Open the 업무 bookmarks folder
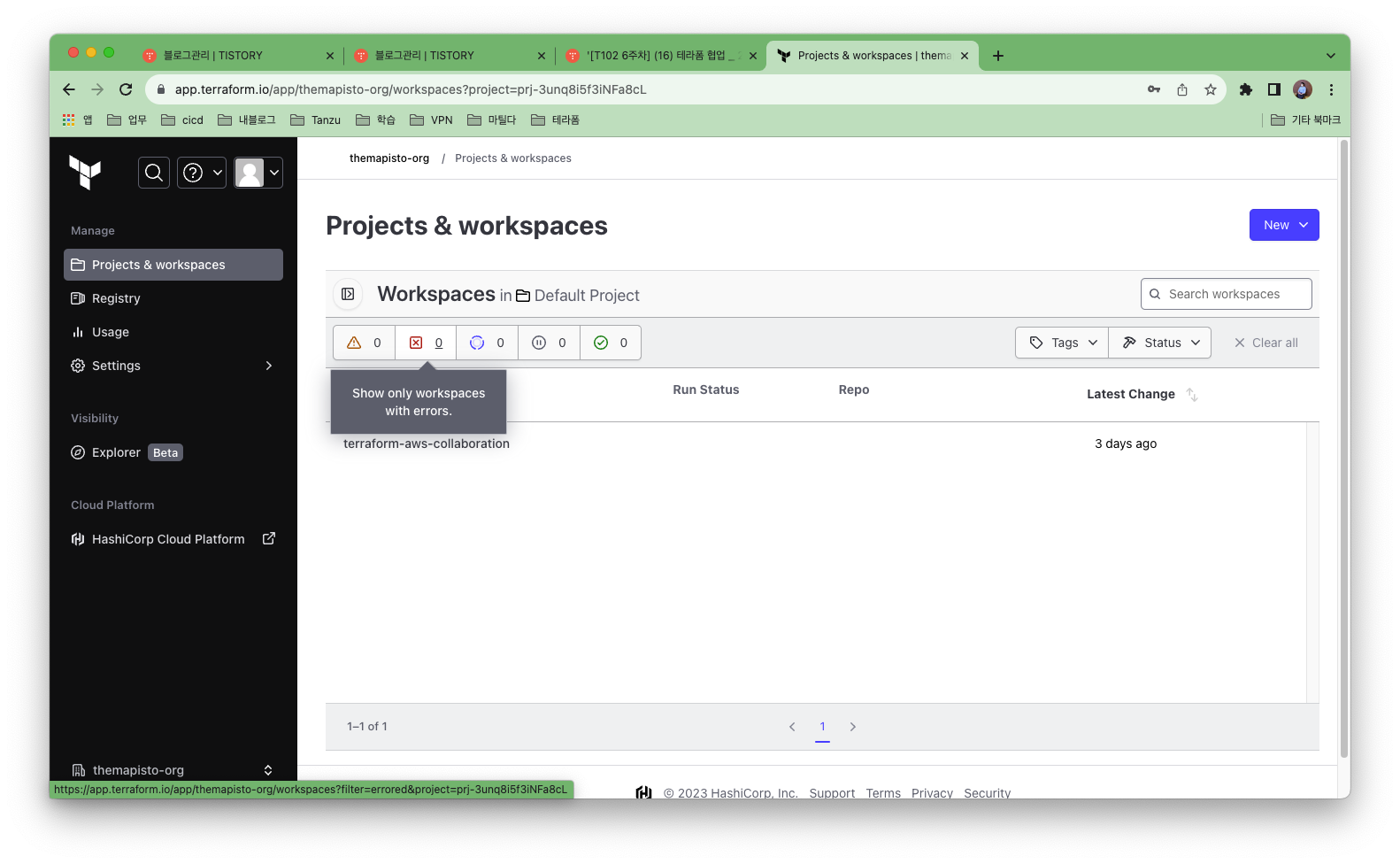The width and height of the screenshot is (1400, 864). 127,120
